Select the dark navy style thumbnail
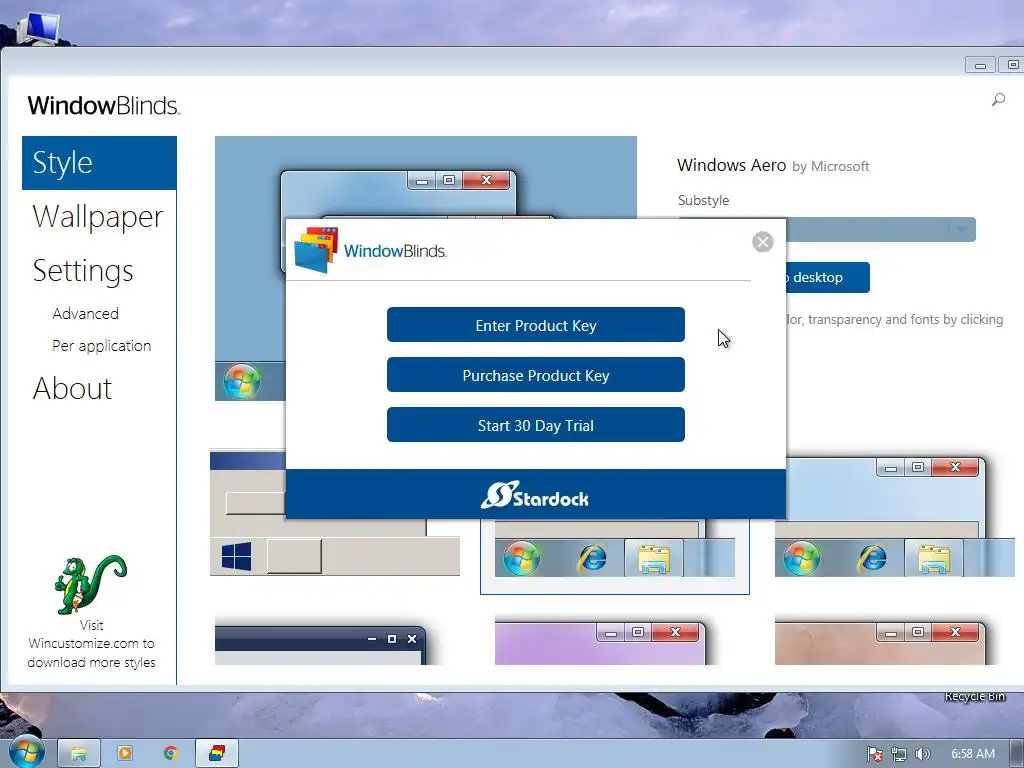1024x768 pixels. point(321,645)
